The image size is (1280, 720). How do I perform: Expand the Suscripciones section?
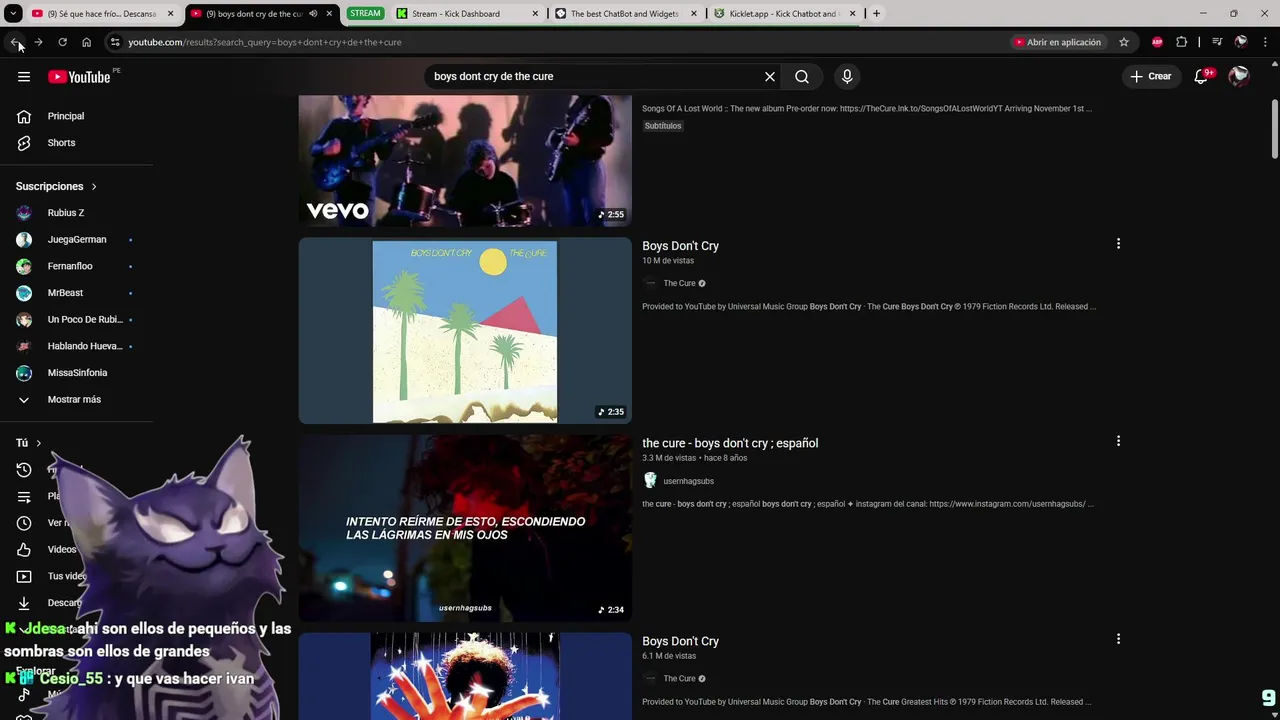point(57,186)
